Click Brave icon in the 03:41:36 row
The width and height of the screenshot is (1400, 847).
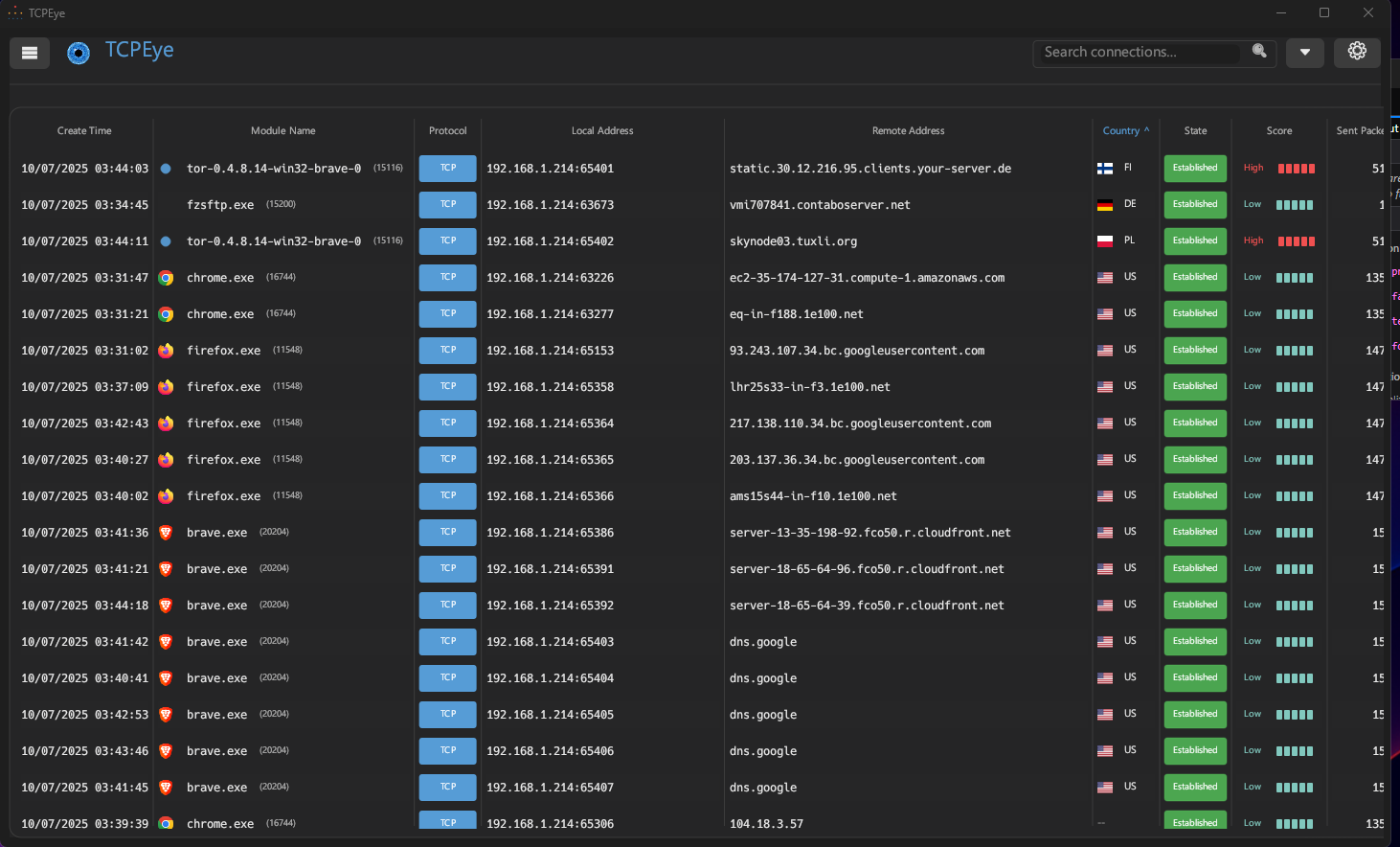166,533
